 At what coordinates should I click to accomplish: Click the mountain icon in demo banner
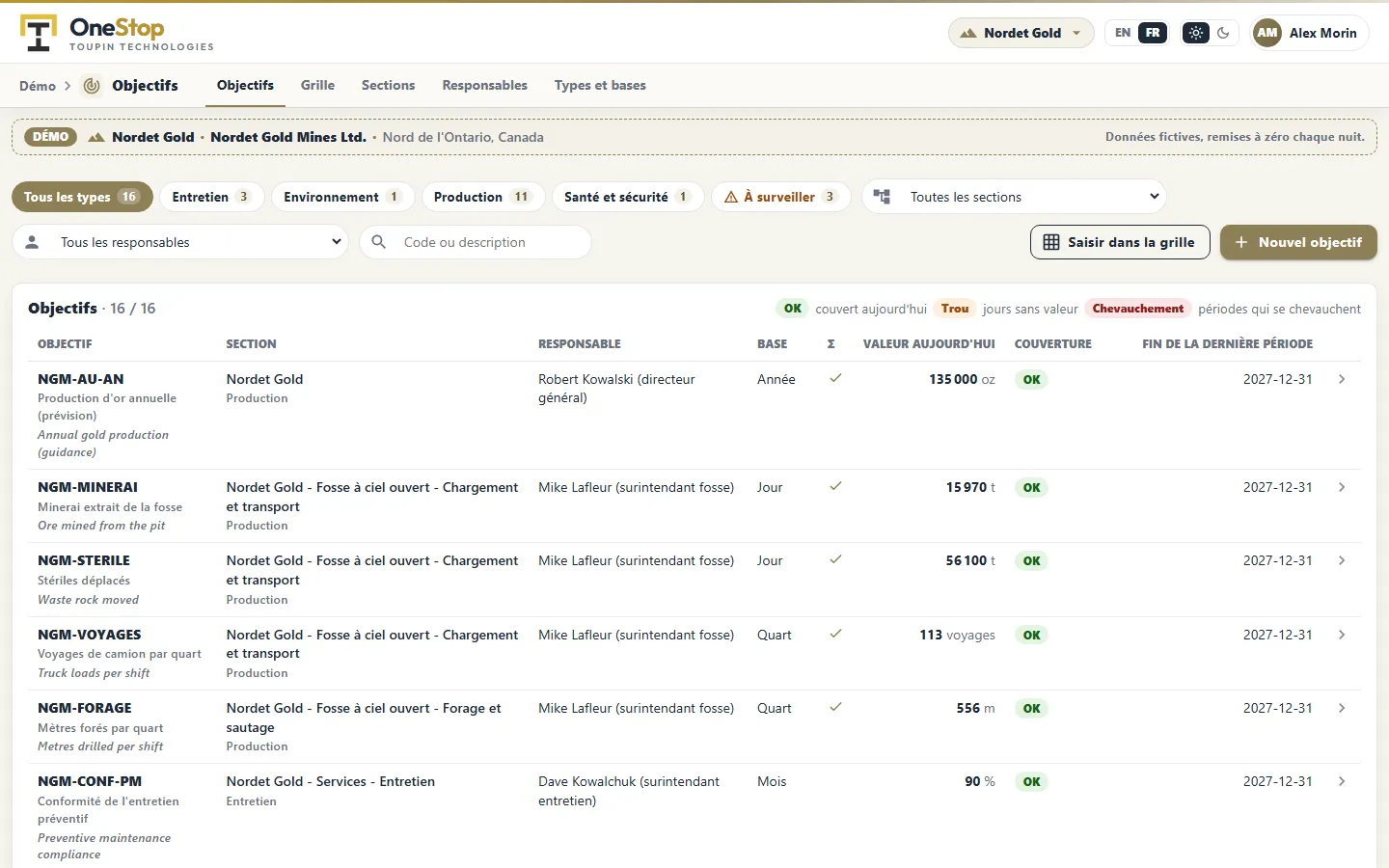coord(96,137)
